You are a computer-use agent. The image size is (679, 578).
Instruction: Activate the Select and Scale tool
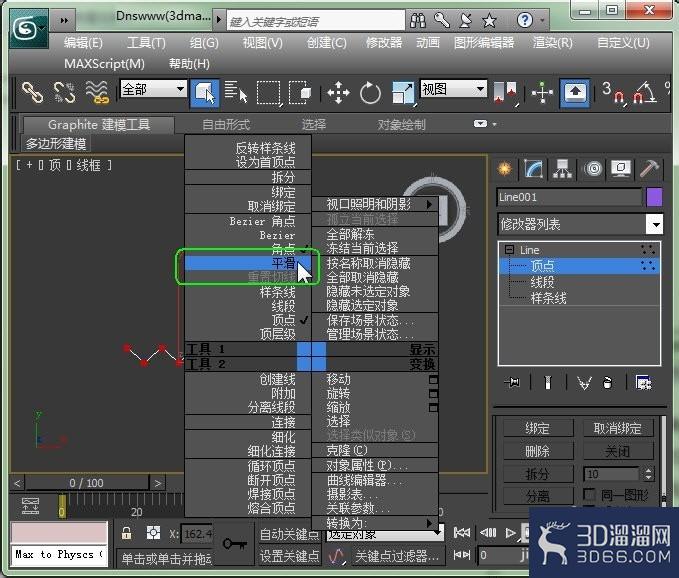pos(403,92)
